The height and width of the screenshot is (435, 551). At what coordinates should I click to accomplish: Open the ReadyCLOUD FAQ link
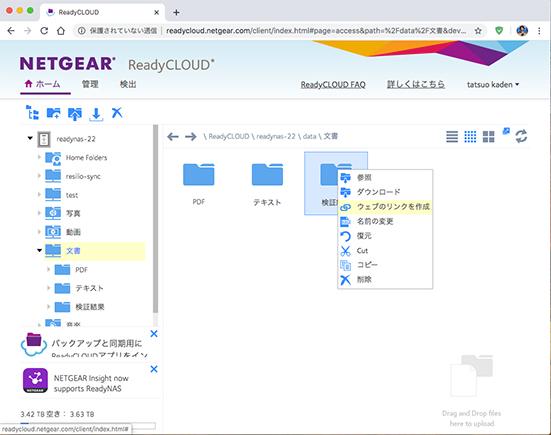point(333,85)
